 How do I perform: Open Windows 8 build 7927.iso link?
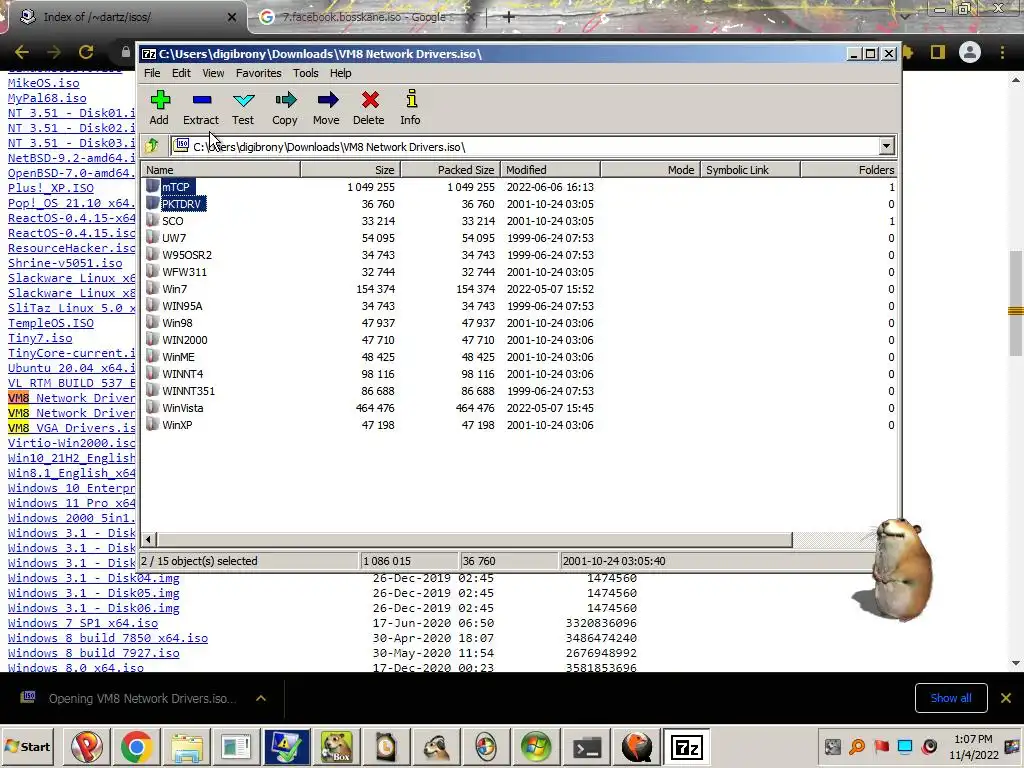tap(93, 653)
